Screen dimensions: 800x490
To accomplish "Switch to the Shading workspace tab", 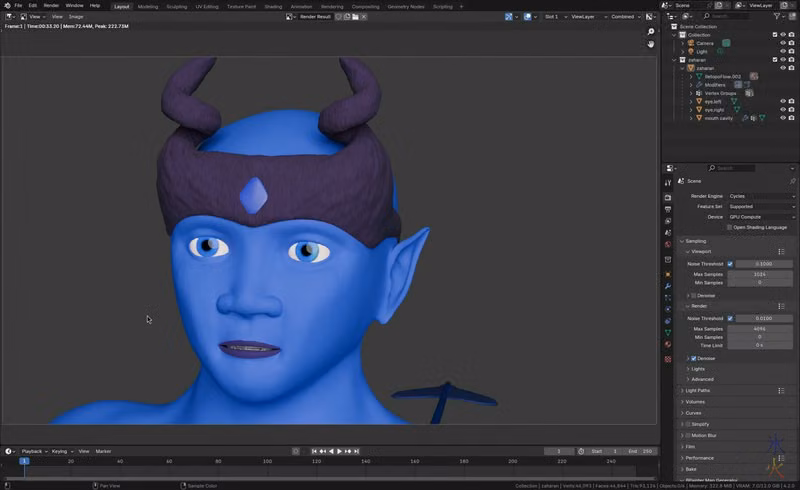I will tap(273, 7).
